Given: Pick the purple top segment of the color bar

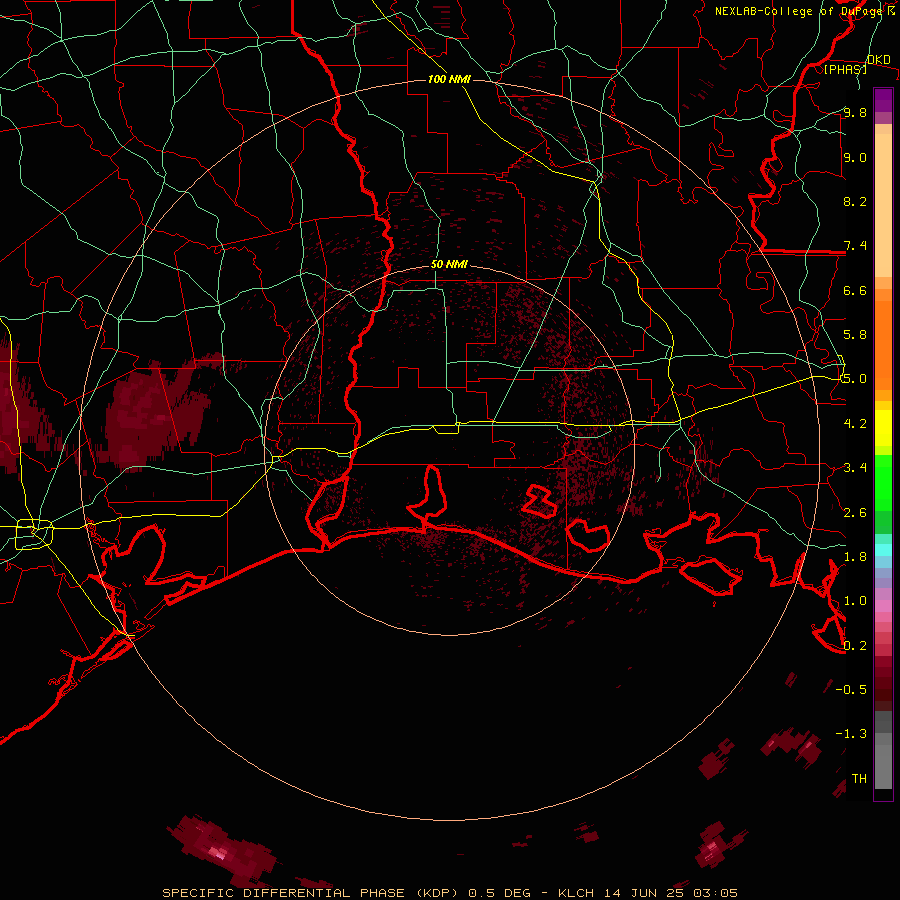Looking at the screenshot, I should tap(883, 100).
